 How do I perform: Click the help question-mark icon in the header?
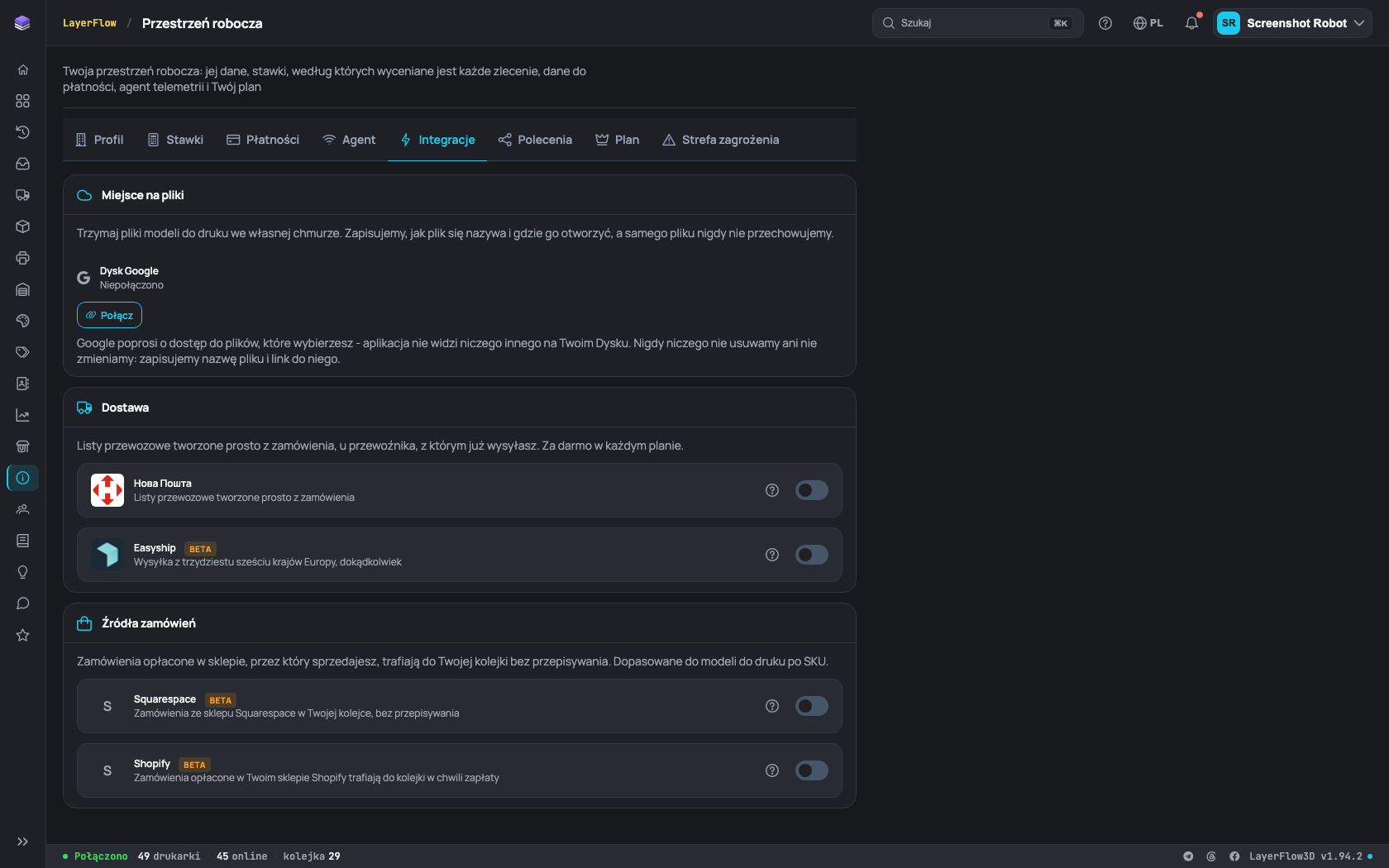tap(1105, 23)
